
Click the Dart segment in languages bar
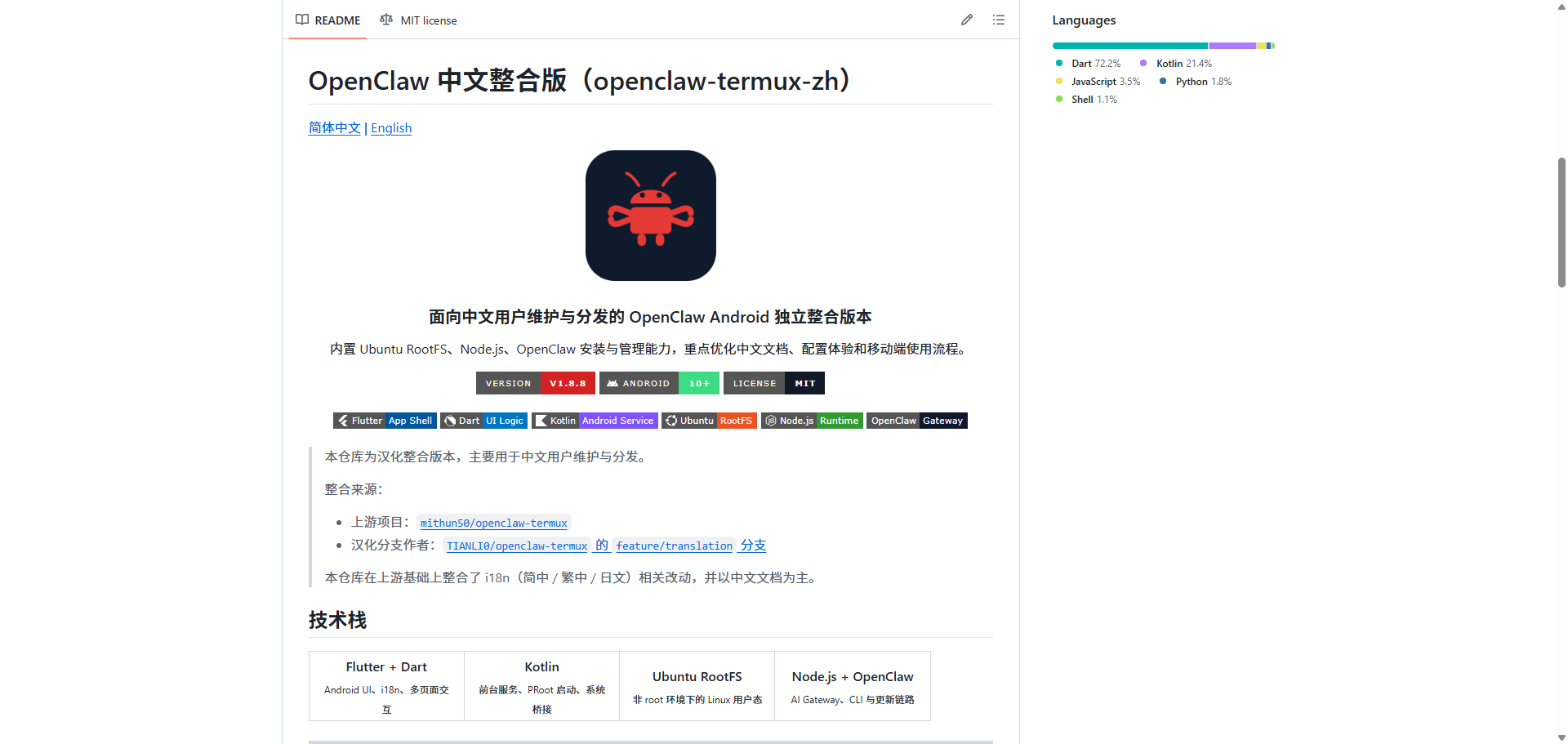(1129, 46)
